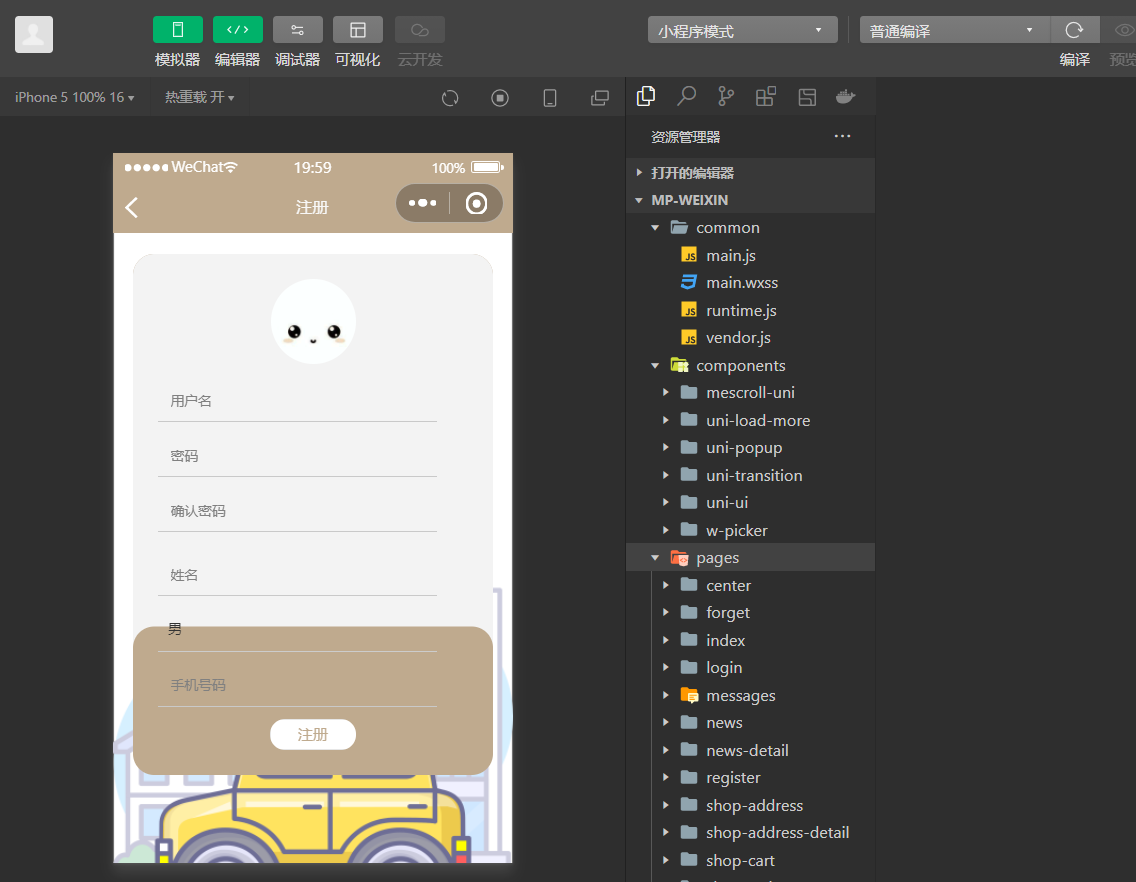Click the compile refresh icon
1136x882 pixels.
(x=1074, y=30)
